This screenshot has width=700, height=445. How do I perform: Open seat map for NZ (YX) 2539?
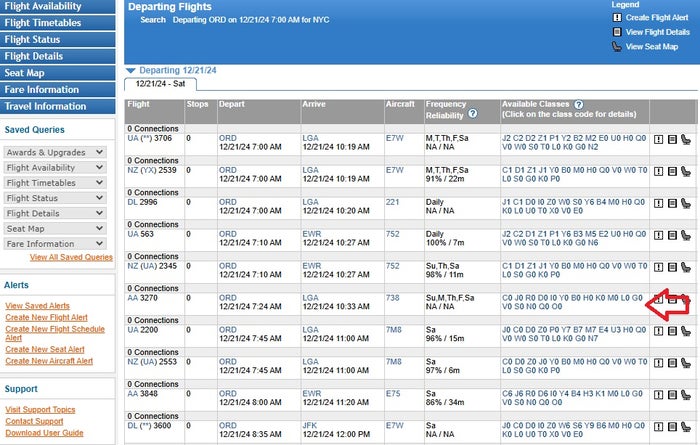686,171
